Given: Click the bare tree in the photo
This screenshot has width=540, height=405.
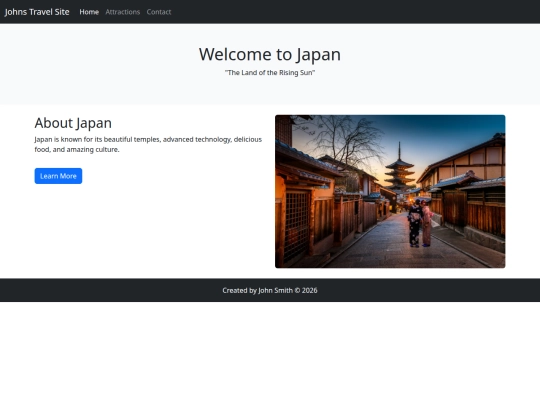Looking at the screenshot, I should tap(344, 141).
